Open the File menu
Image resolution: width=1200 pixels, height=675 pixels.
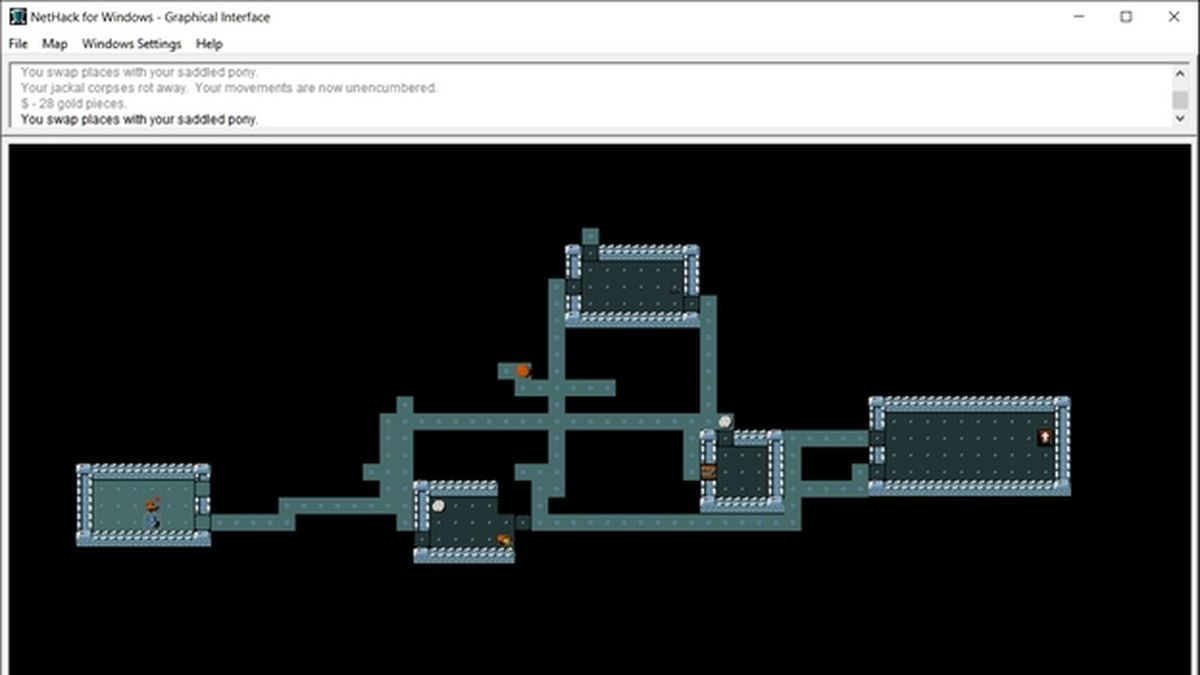(16, 44)
